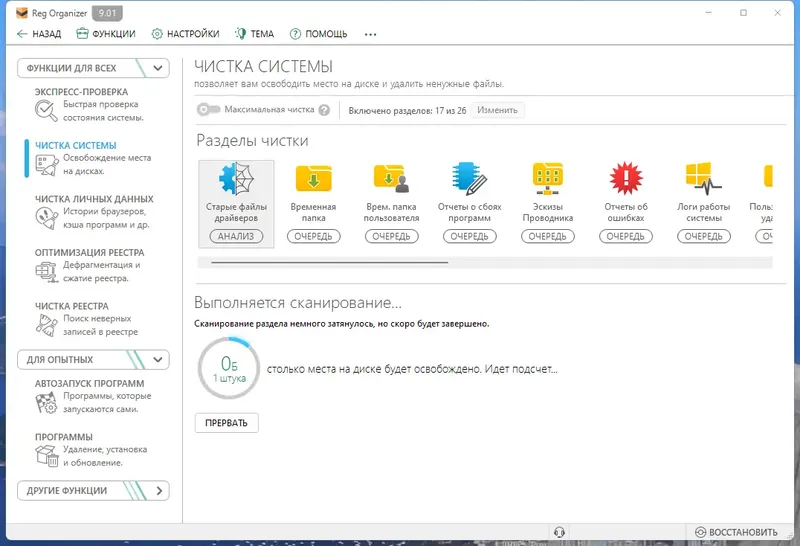The width and height of the screenshot is (800, 546).
Task: Click the gear icon beside НАСТРОЙКИ
Action: pyautogui.click(x=157, y=34)
